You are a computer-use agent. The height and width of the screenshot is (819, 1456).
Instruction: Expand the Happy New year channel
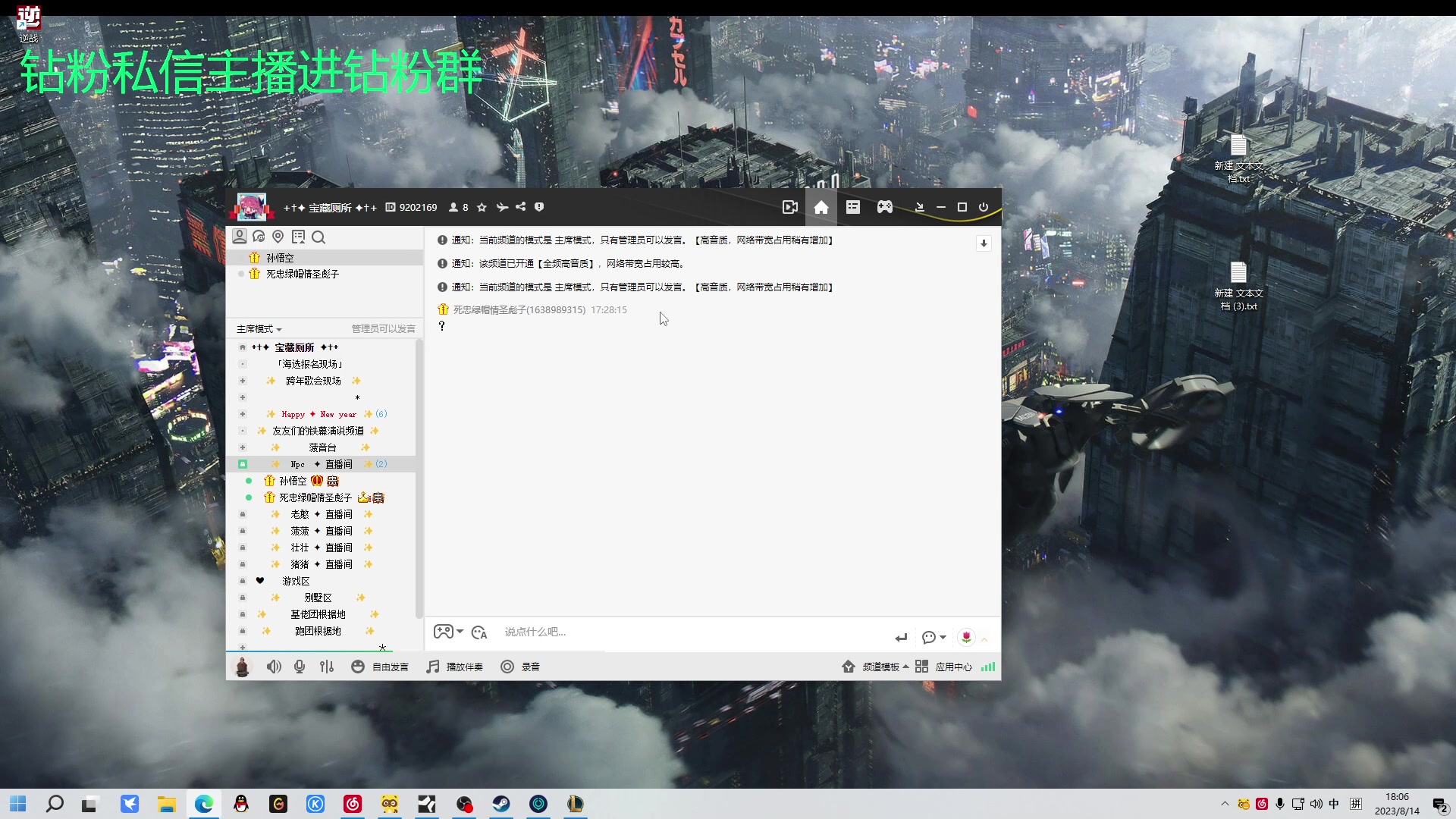243,414
